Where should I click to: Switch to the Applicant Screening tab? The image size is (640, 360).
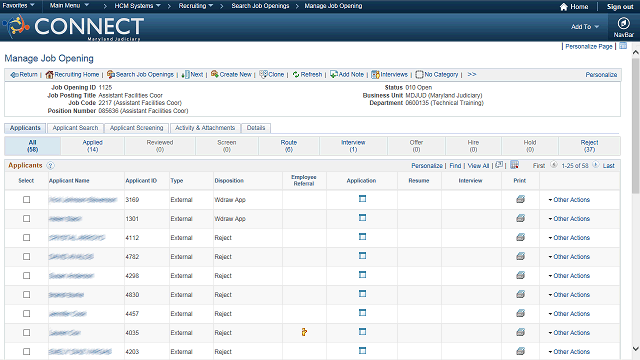click(x=136, y=128)
